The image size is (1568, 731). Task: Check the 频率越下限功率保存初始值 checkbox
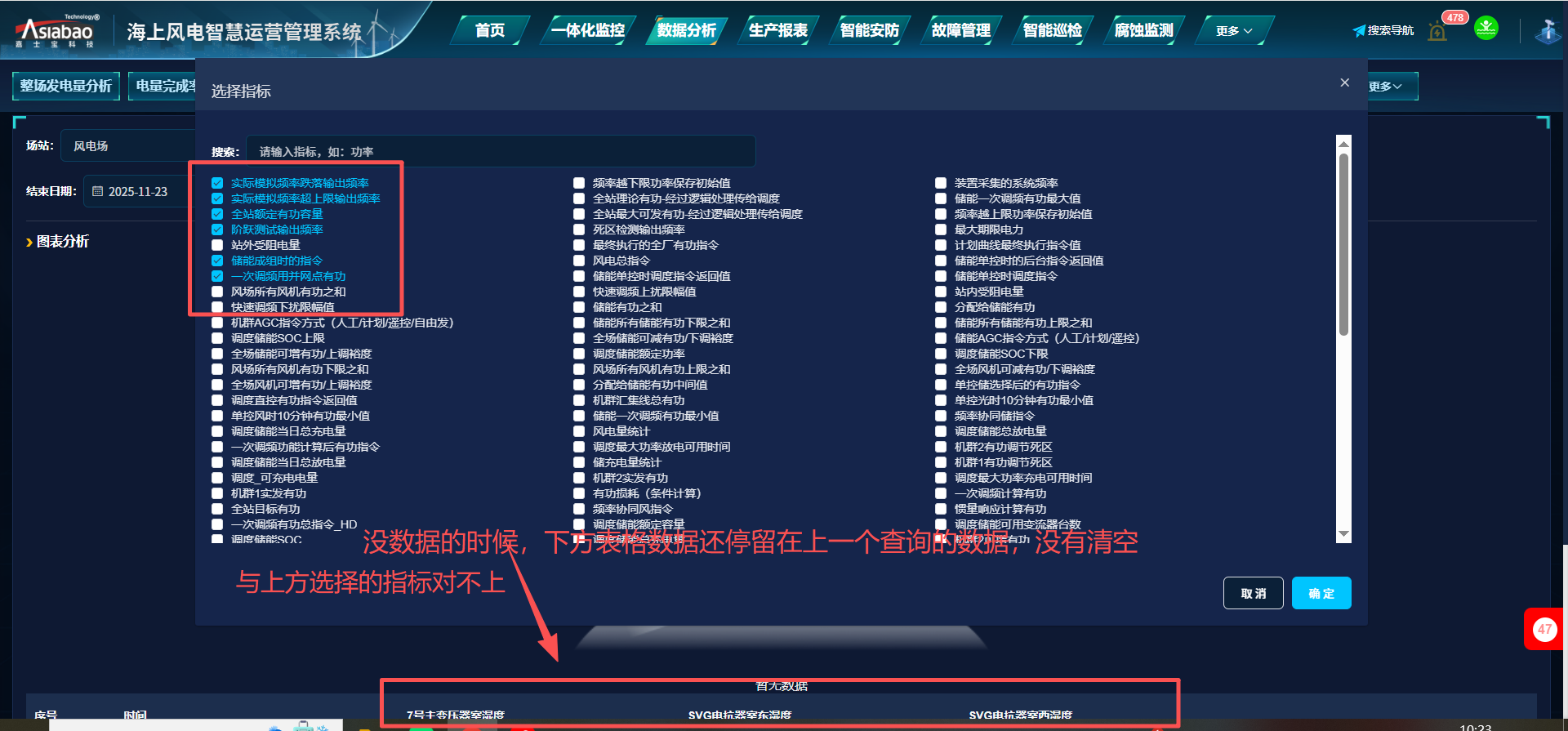click(x=579, y=183)
